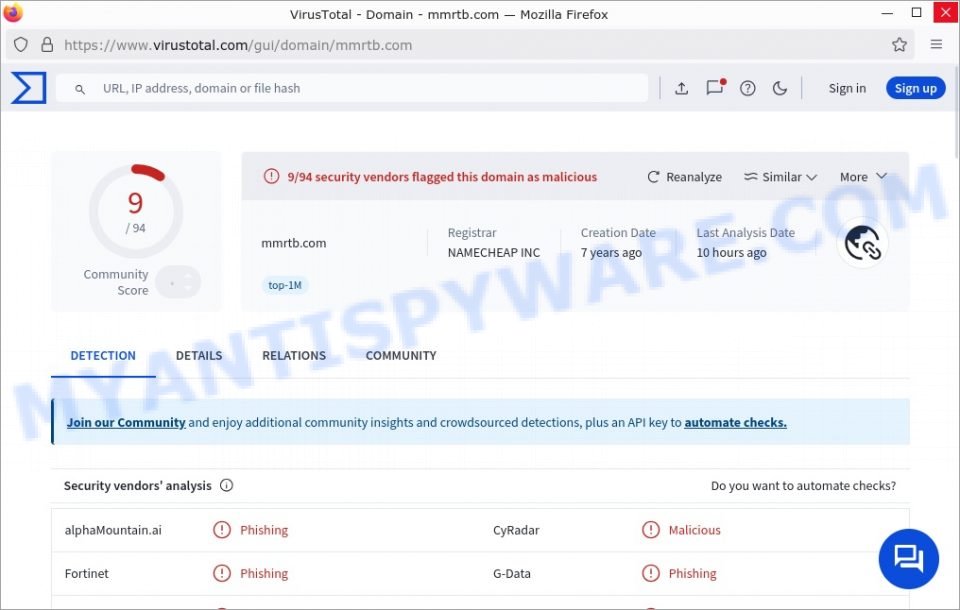Click the warning icon next to CyRadar Malicious
Image resolution: width=960 pixels, height=610 pixels.
(x=651, y=530)
